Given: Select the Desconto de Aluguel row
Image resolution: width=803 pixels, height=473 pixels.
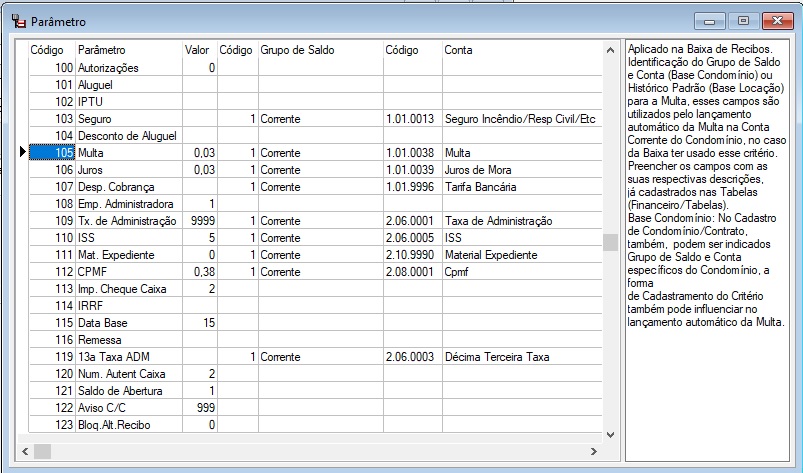Looking at the screenshot, I should tap(315, 136).
